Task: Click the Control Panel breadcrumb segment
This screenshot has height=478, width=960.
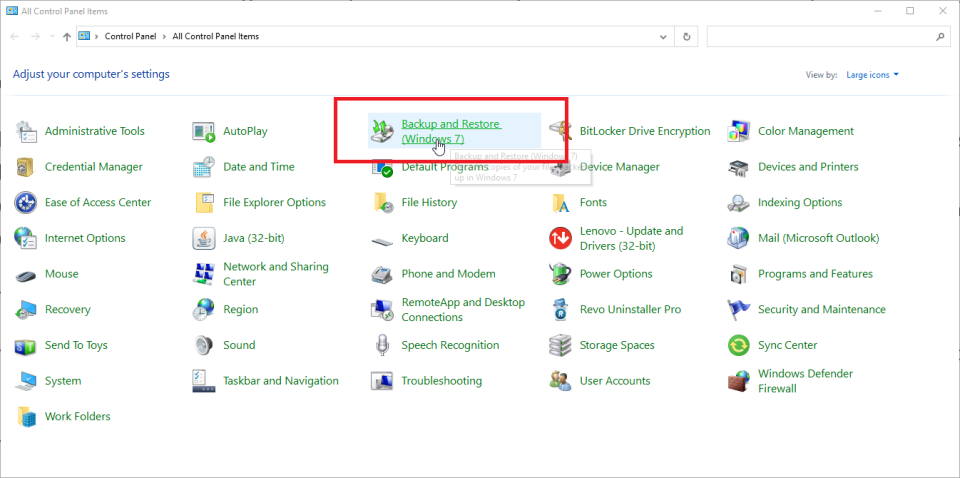Action: [130, 37]
